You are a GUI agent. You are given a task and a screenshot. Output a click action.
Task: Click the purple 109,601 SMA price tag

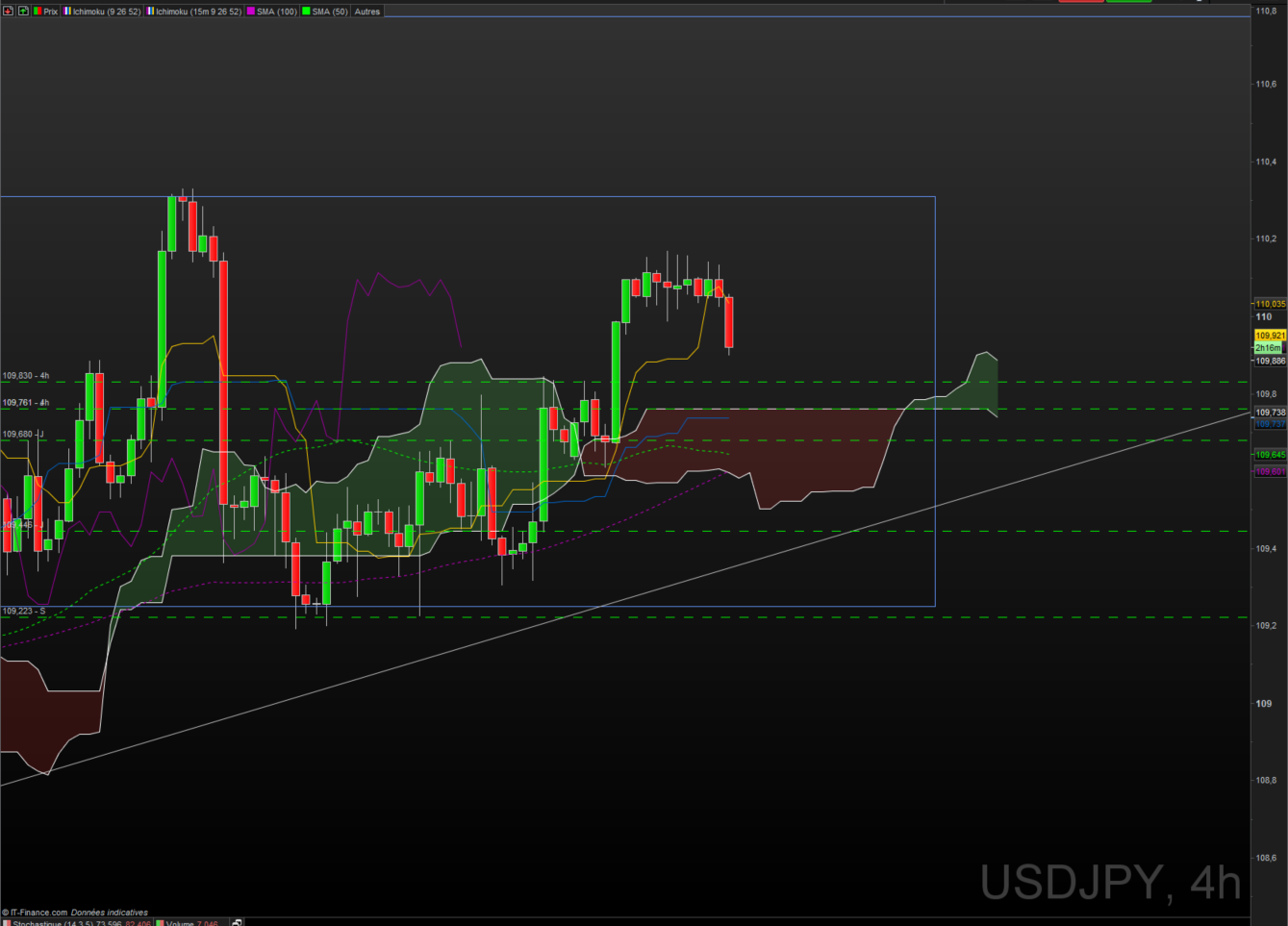pyautogui.click(x=1270, y=471)
